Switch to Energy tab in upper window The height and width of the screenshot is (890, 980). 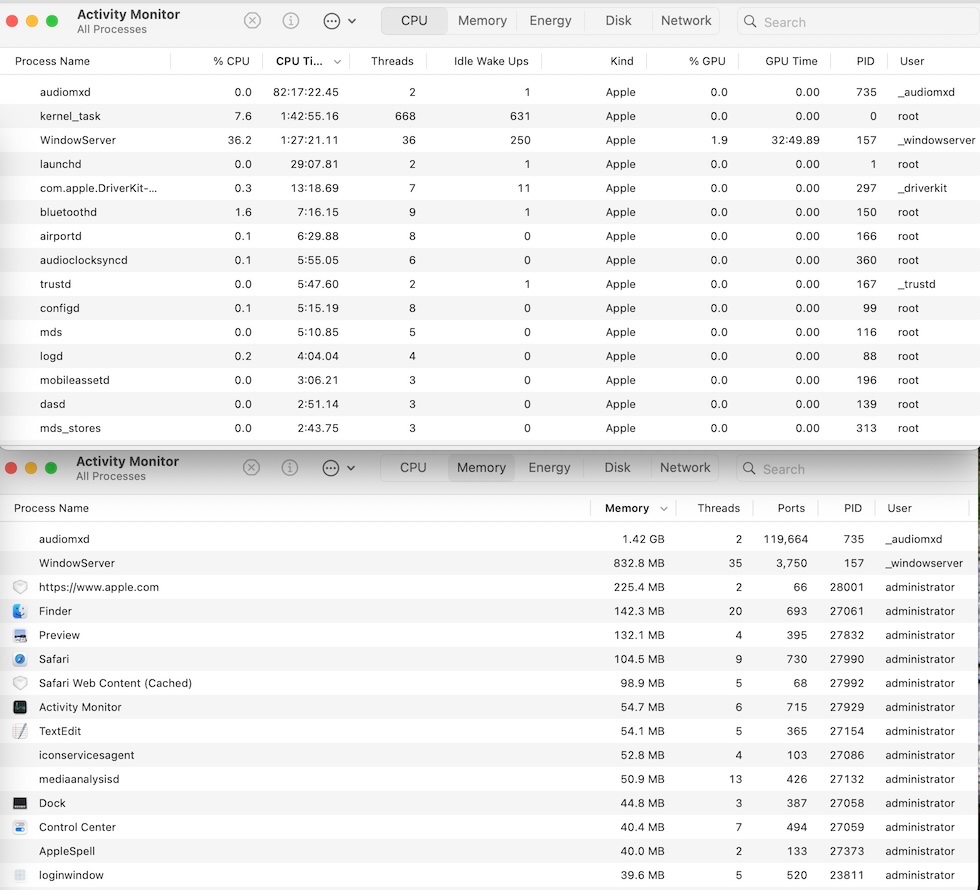click(x=550, y=21)
